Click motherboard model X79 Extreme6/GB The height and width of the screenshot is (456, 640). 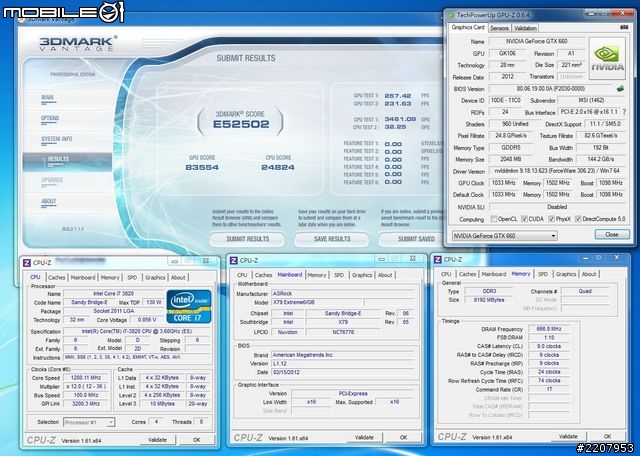pos(317,303)
